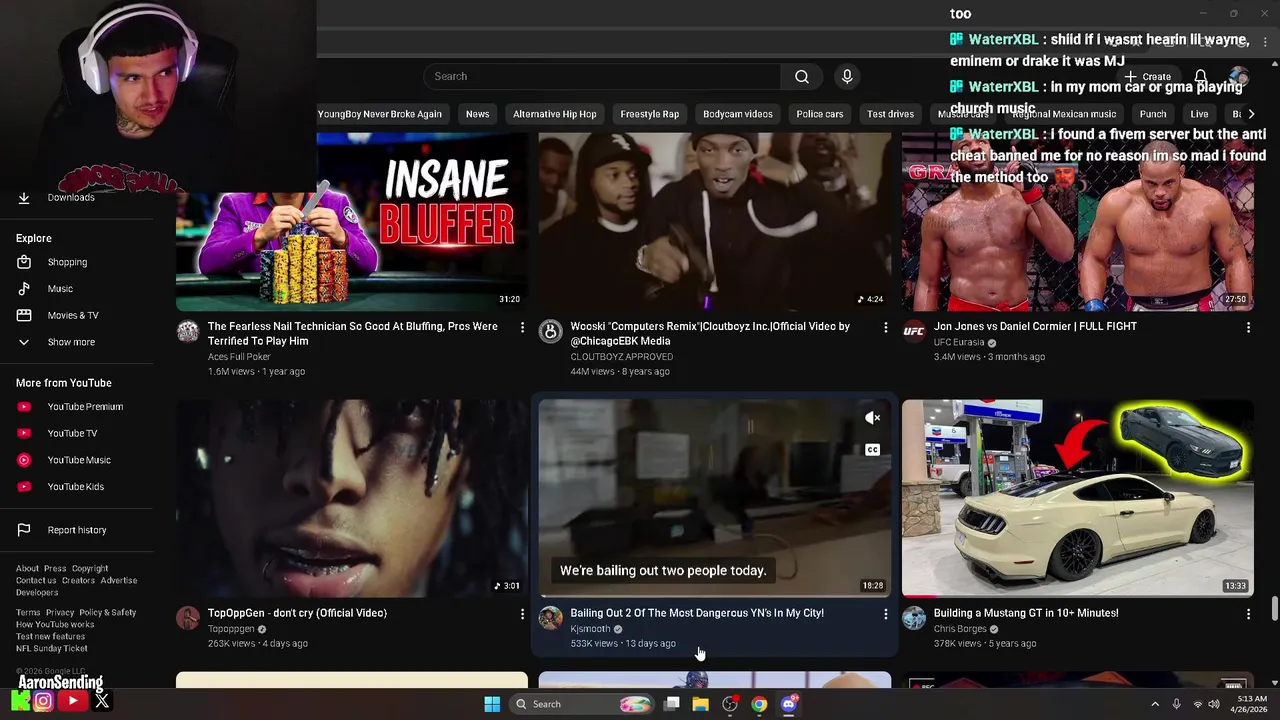
Task: Start voice search with the microphone icon
Action: coord(847,77)
